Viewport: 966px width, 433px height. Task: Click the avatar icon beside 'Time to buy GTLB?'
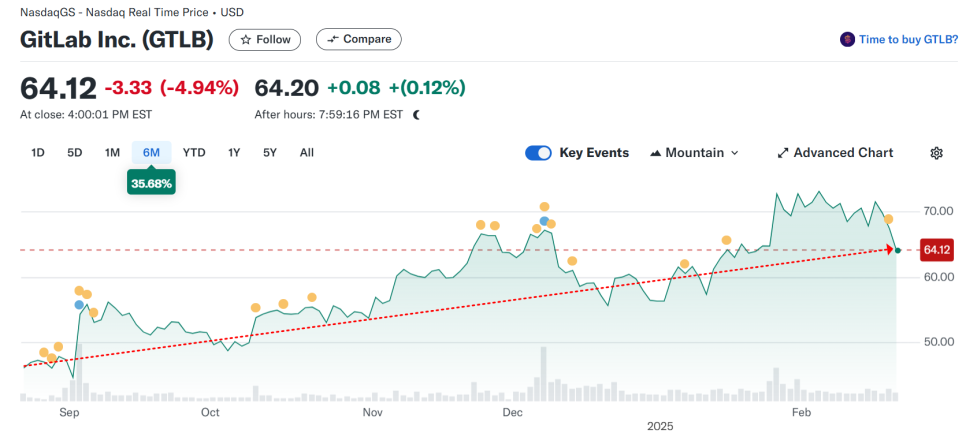[x=847, y=39]
